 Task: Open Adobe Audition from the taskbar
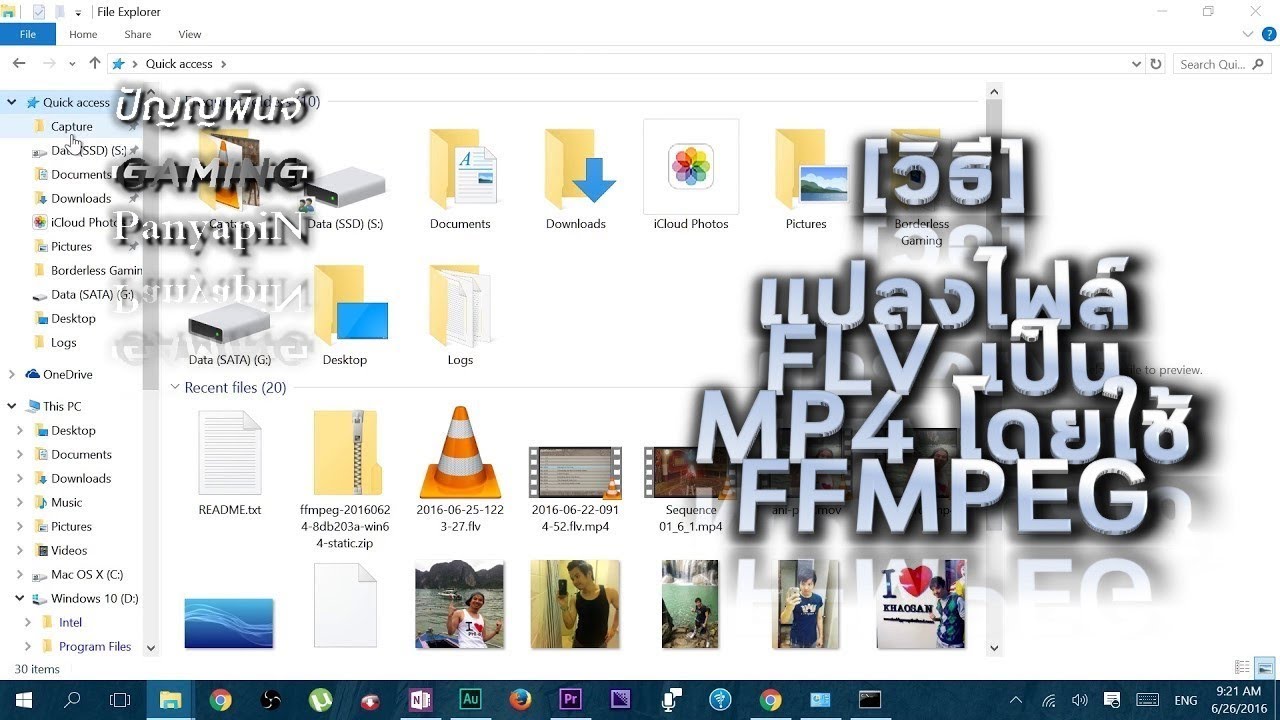click(471, 700)
